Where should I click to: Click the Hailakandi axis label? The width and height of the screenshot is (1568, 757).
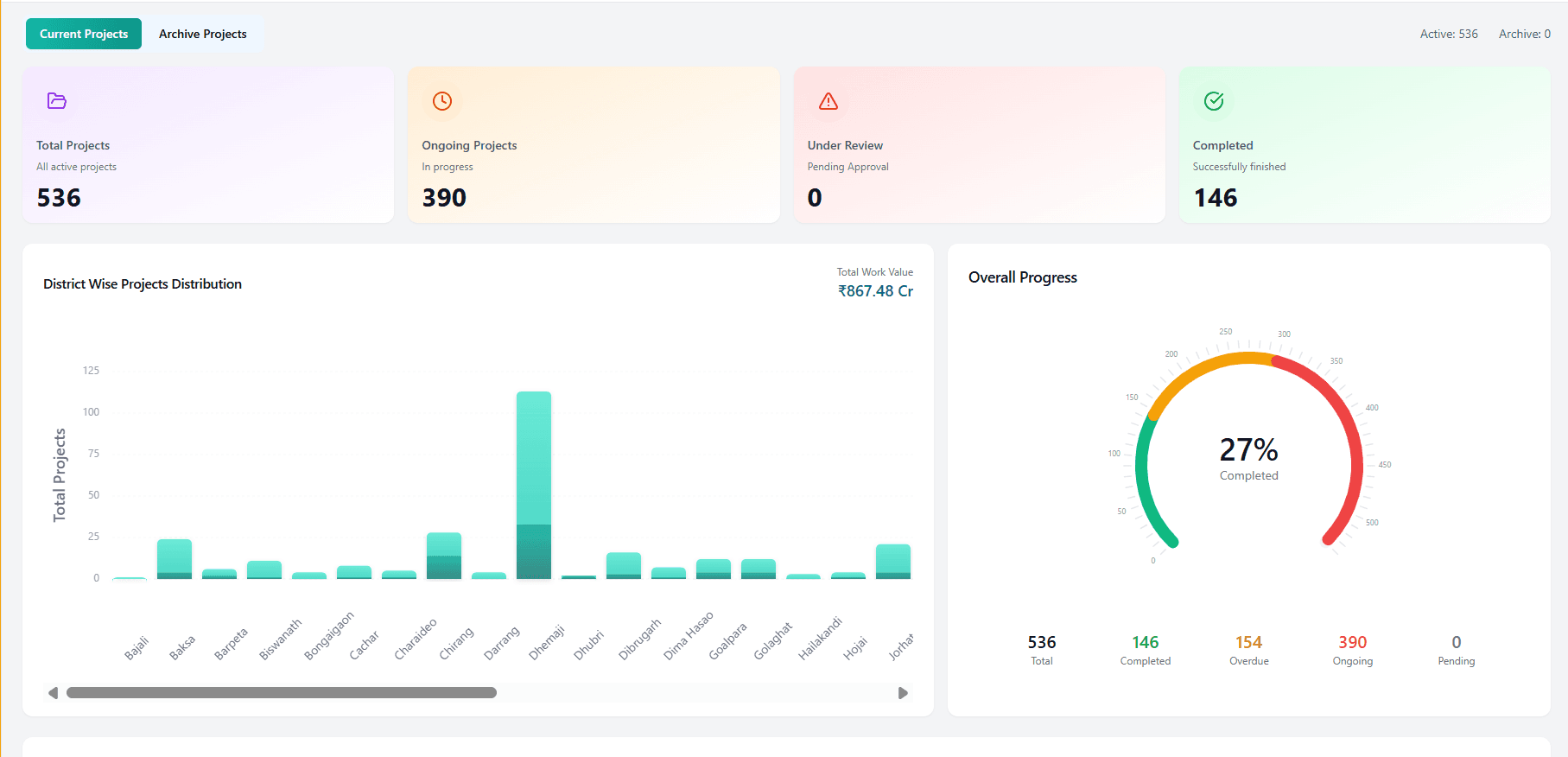click(820, 639)
